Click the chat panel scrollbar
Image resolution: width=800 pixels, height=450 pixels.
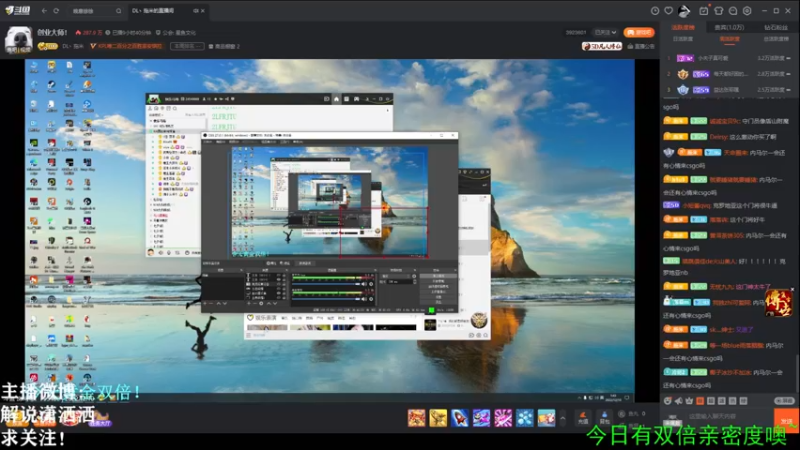click(796, 372)
